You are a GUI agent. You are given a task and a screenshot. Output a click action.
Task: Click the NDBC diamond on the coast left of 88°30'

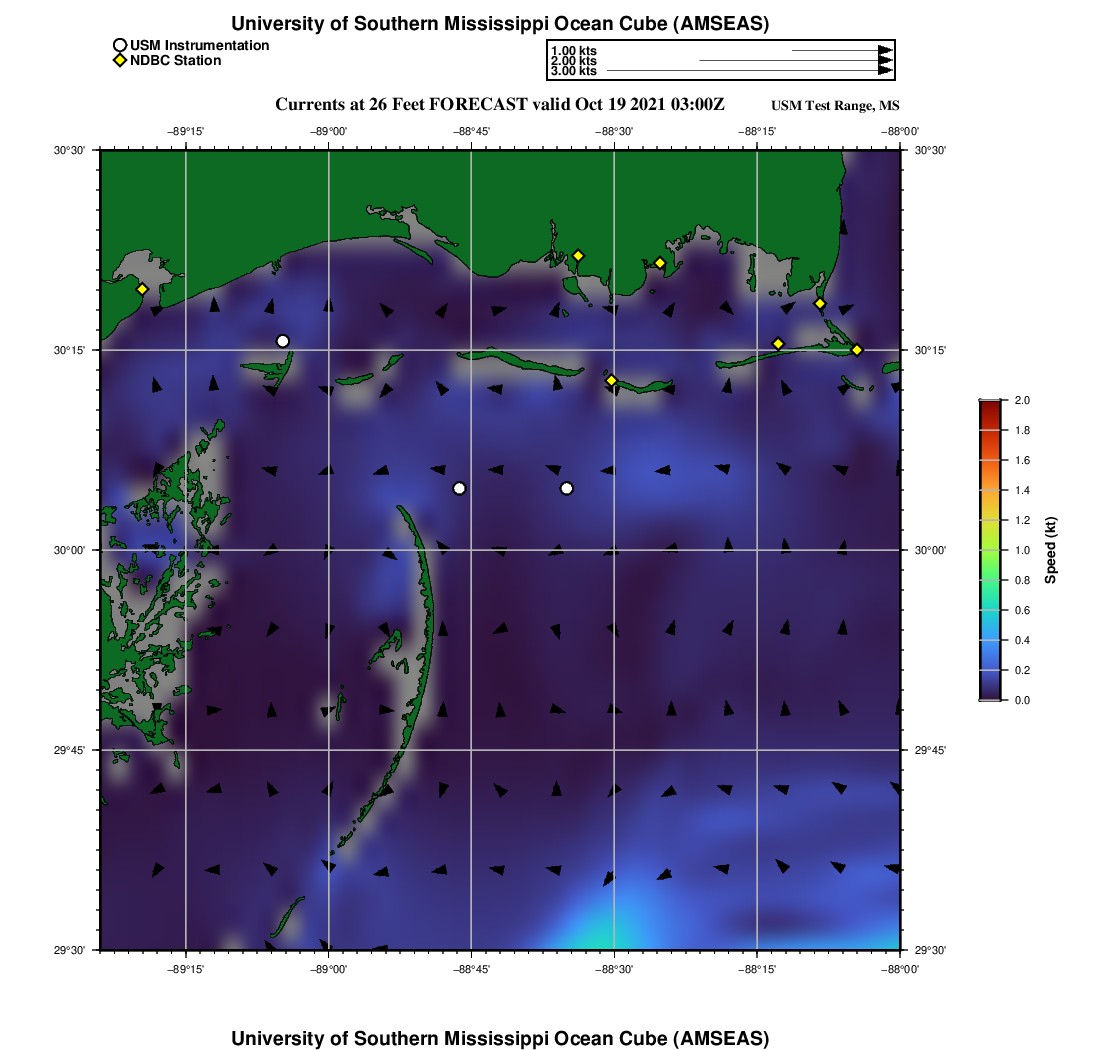(578, 255)
